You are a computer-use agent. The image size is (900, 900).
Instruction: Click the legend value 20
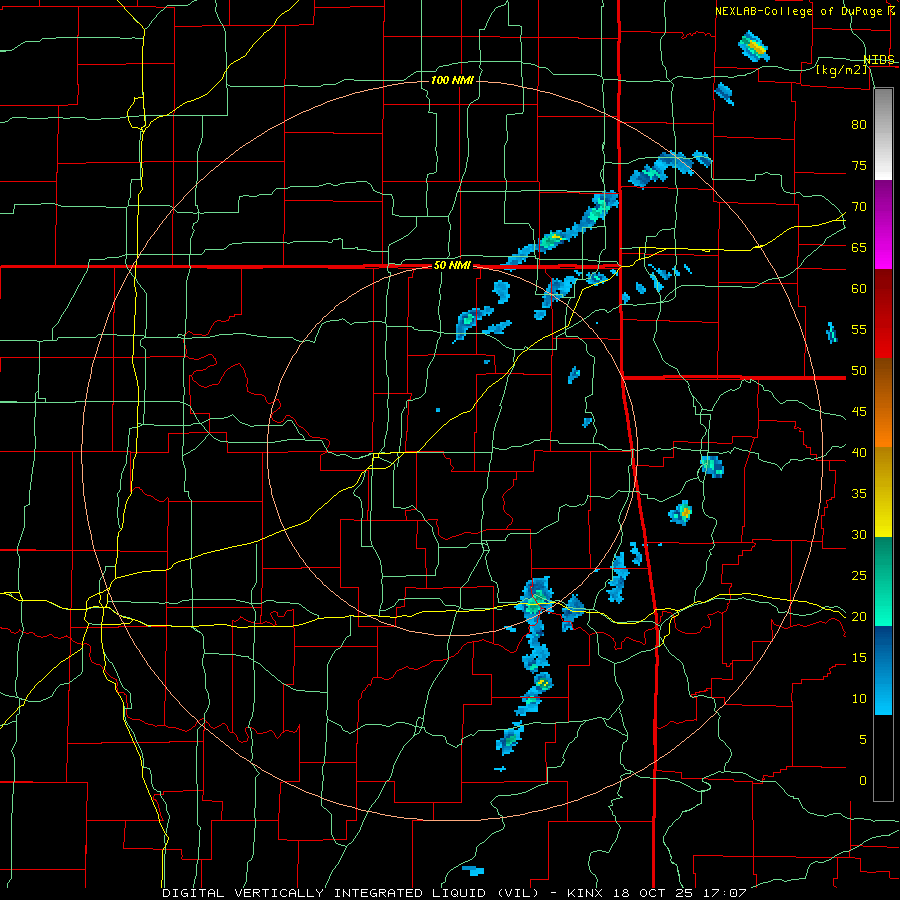(x=859, y=616)
